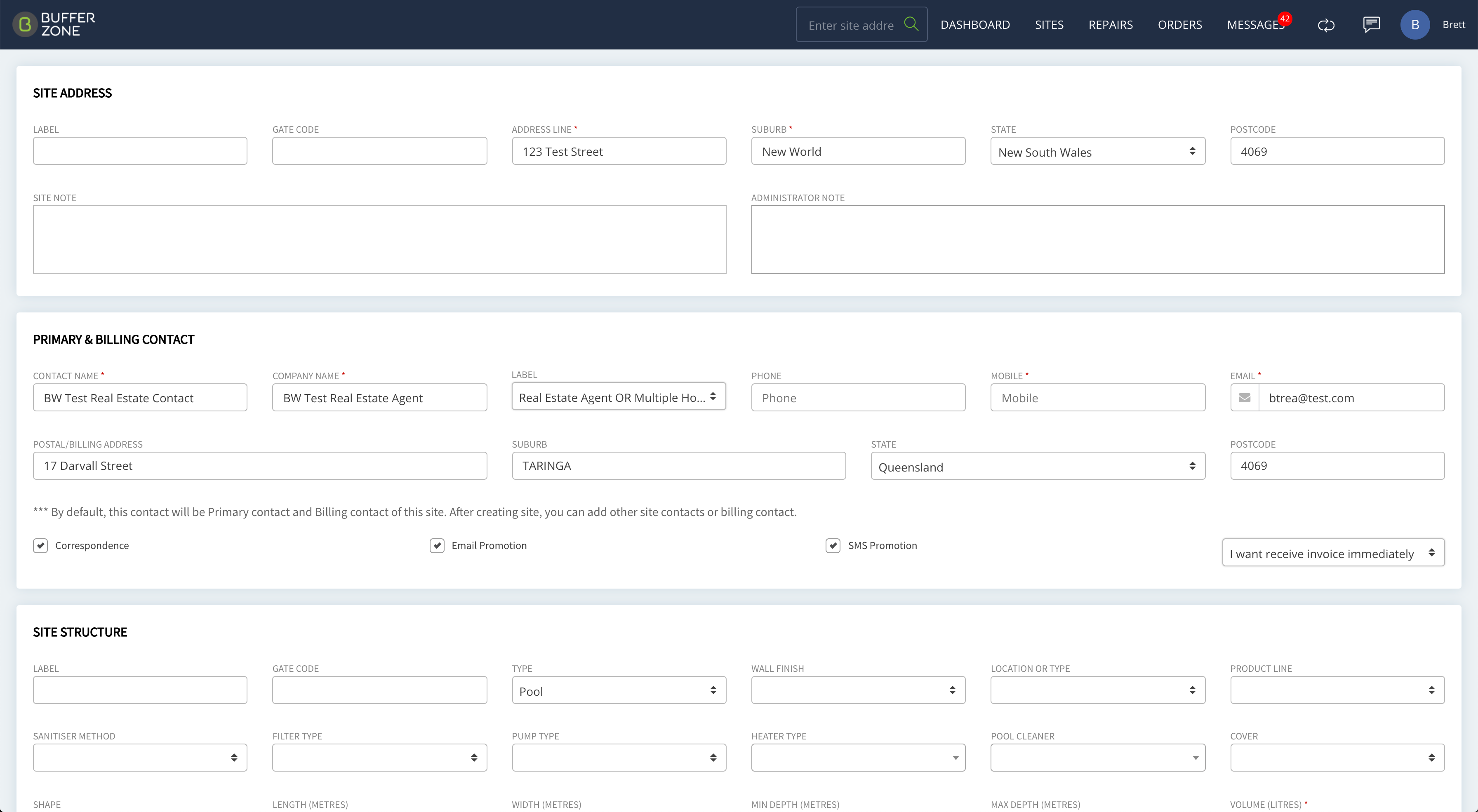Image resolution: width=1478 pixels, height=812 pixels.
Task: Click the Email field with btrea@test.com
Action: (x=1351, y=397)
